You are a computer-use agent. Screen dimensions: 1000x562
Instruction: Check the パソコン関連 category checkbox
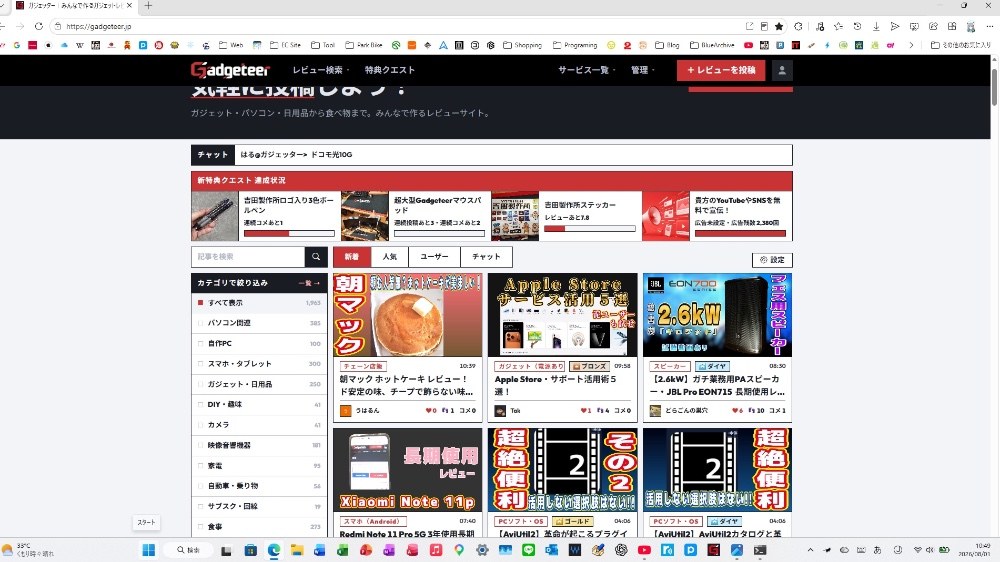tap(200, 323)
